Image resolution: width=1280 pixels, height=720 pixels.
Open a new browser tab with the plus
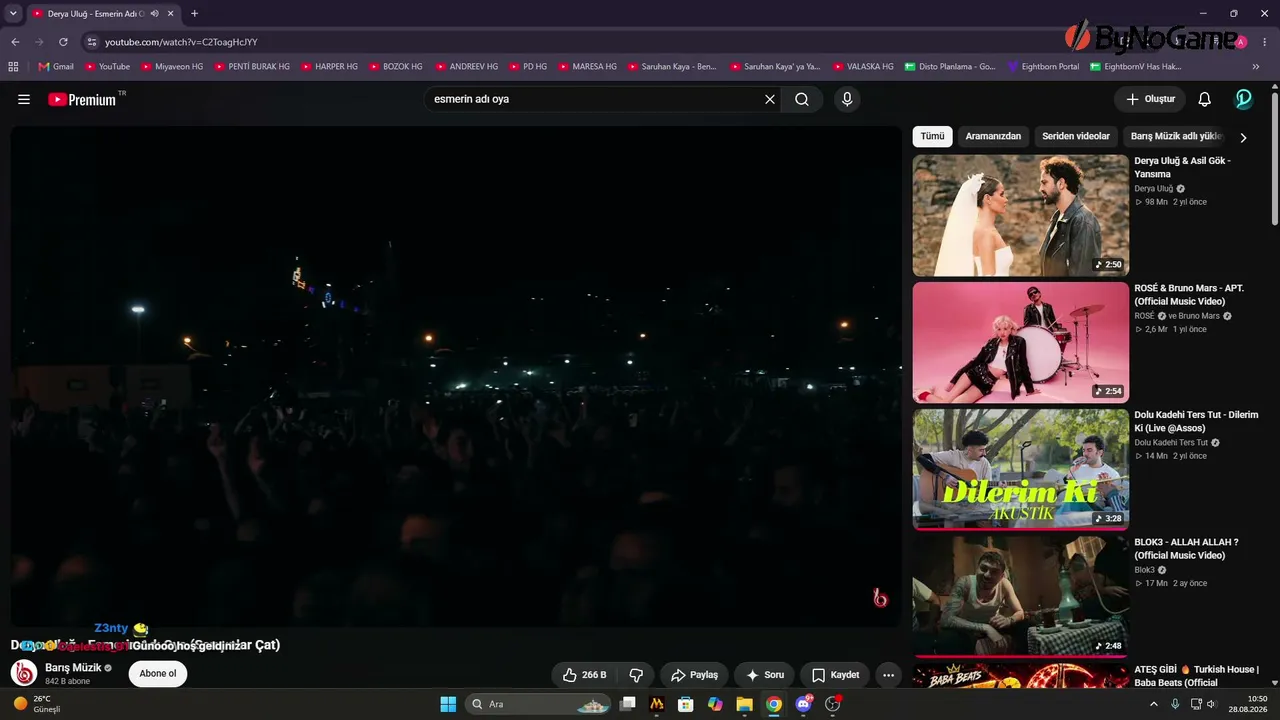click(194, 13)
